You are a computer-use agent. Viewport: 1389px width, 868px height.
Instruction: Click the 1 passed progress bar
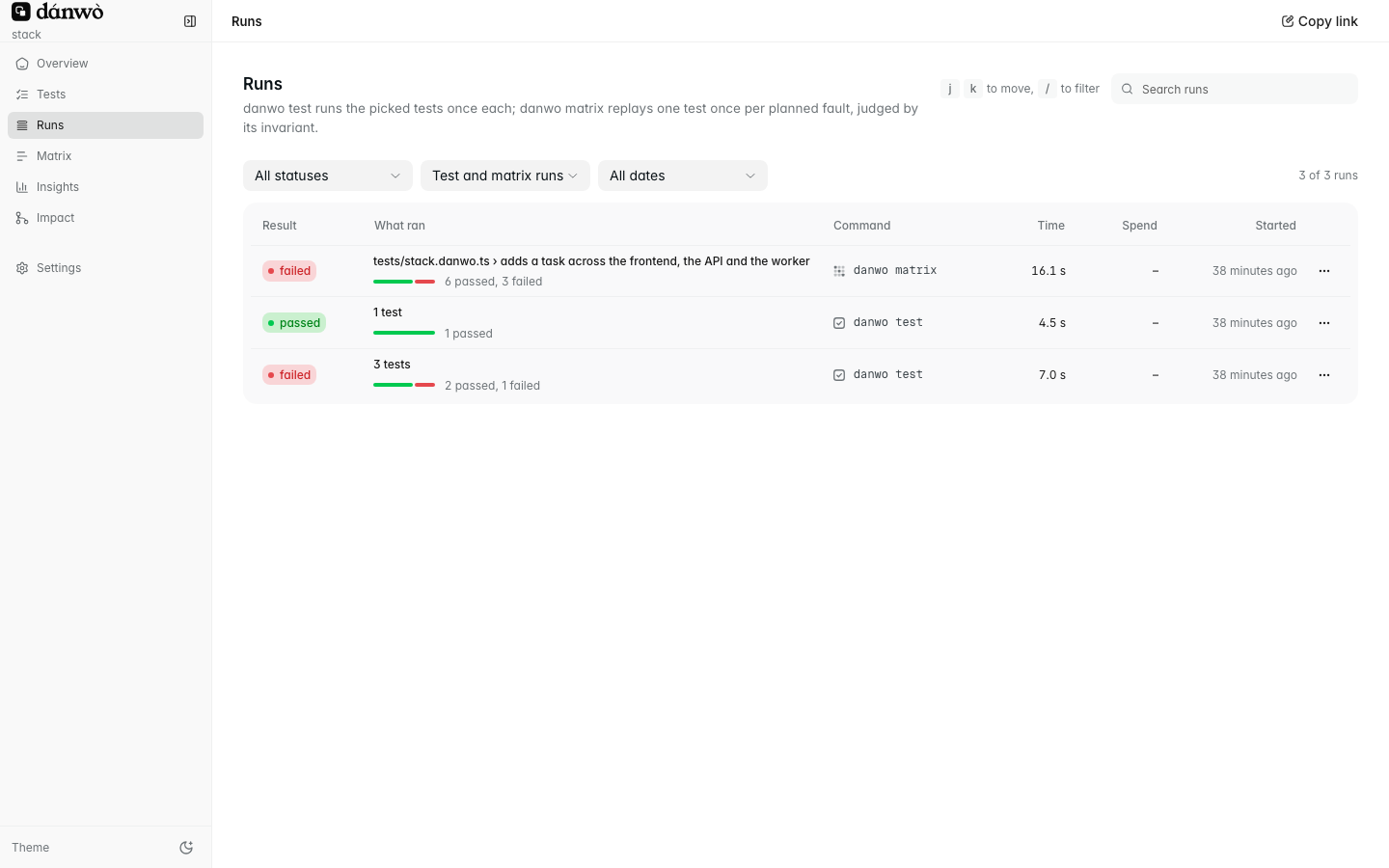pos(404,333)
